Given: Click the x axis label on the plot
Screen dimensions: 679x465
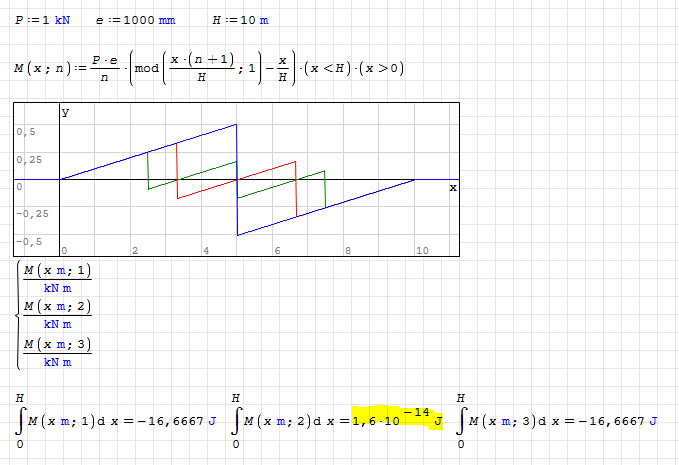Looking at the screenshot, I should (452, 187).
